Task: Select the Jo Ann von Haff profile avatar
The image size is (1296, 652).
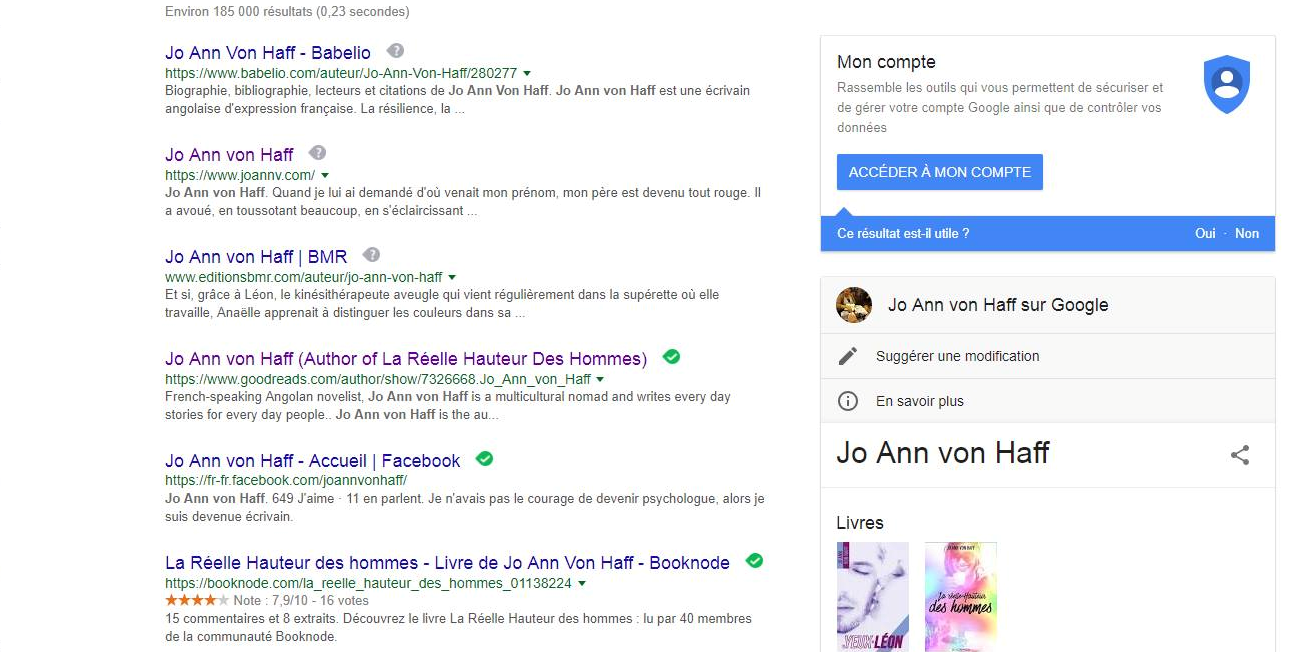Action: coord(854,305)
